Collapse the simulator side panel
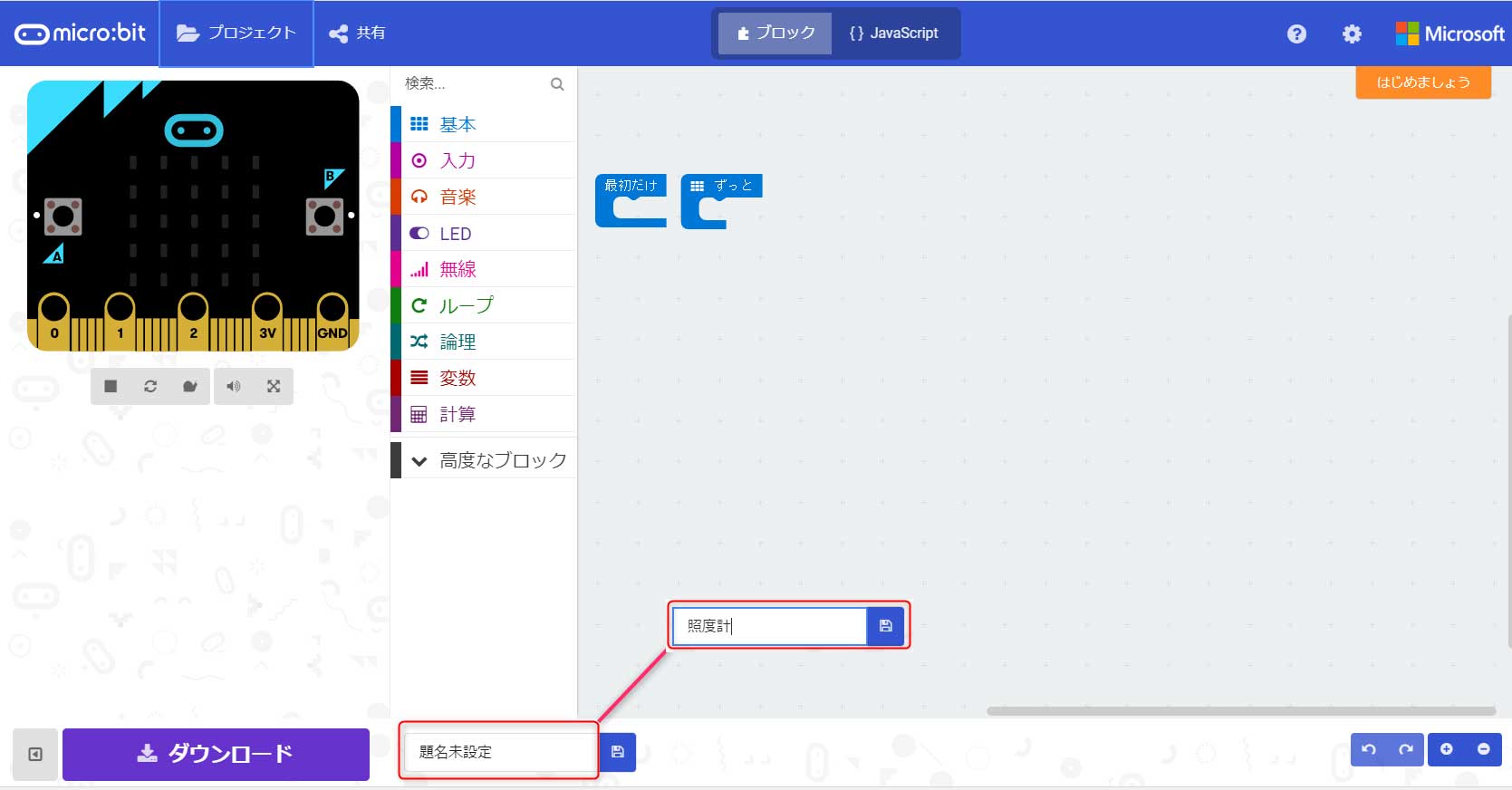1512x790 pixels. click(35, 754)
